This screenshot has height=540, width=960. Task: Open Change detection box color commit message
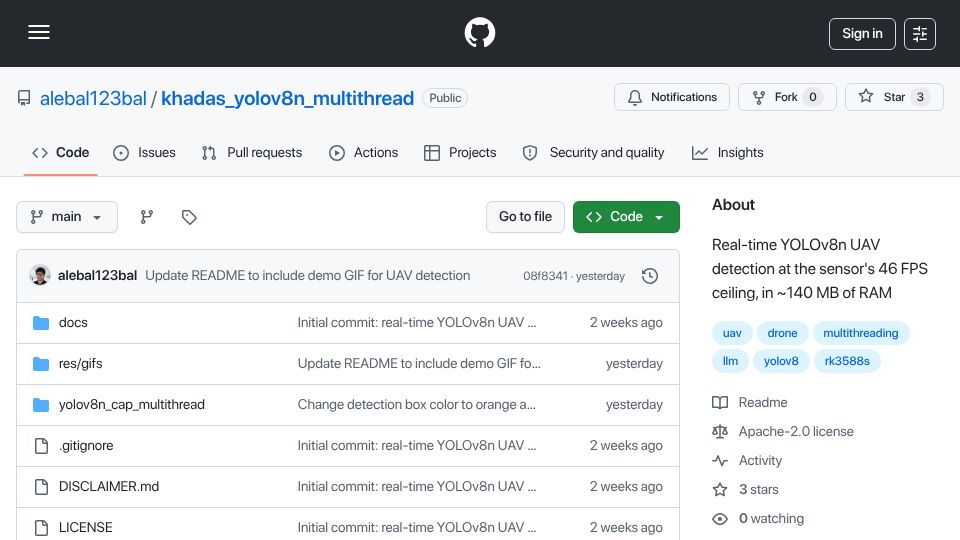[417, 405]
